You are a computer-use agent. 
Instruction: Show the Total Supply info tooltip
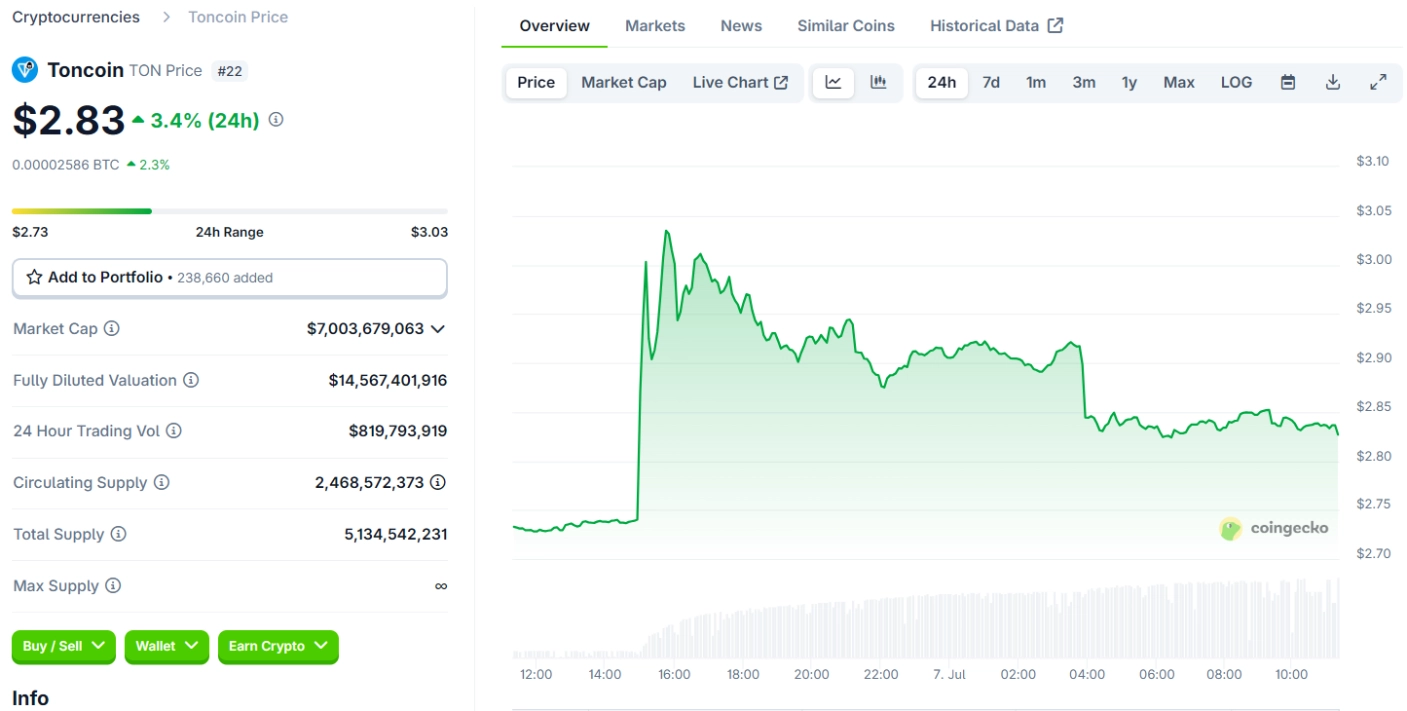(118, 534)
